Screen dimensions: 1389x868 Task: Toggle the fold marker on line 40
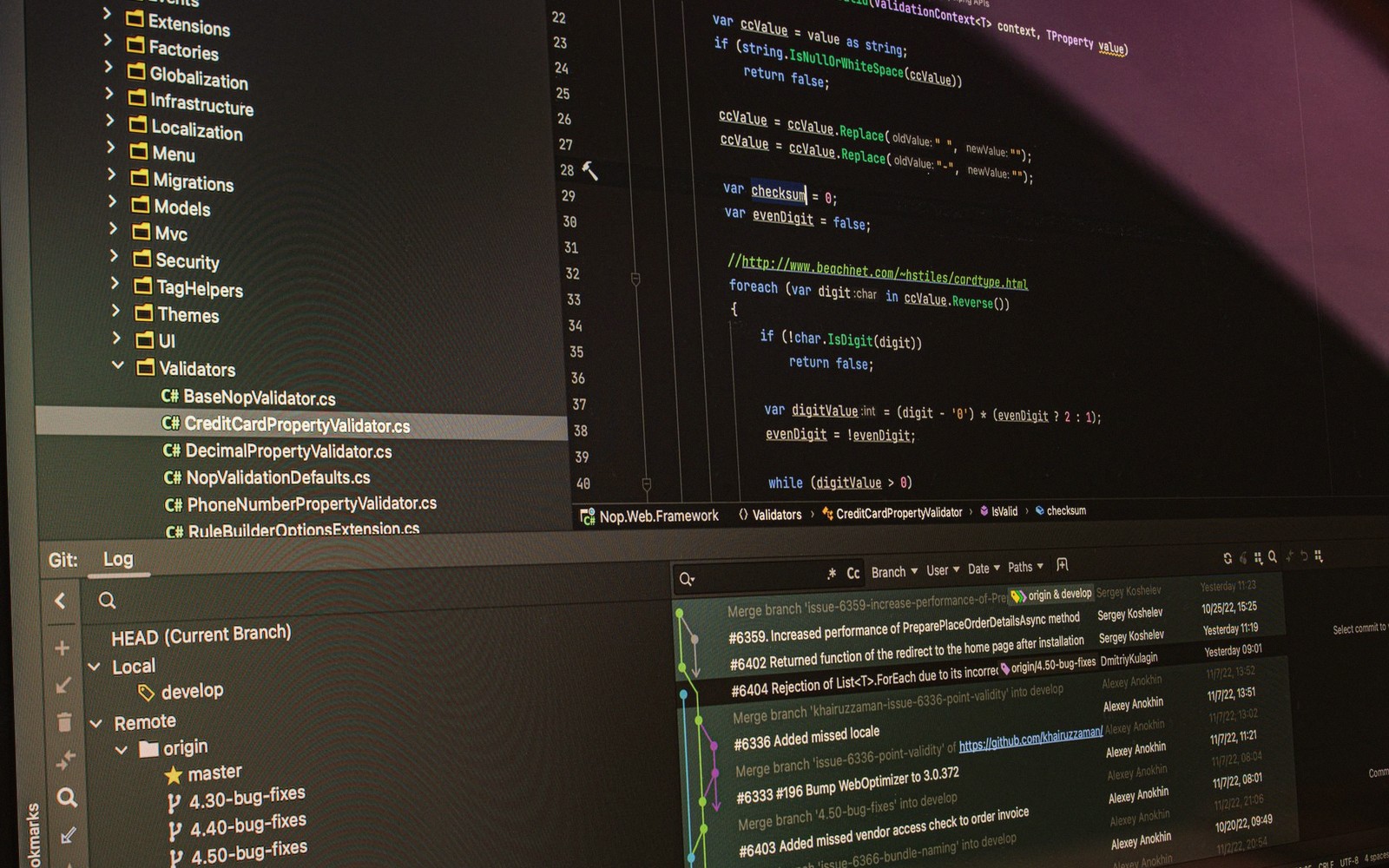click(x=647, y=483)
